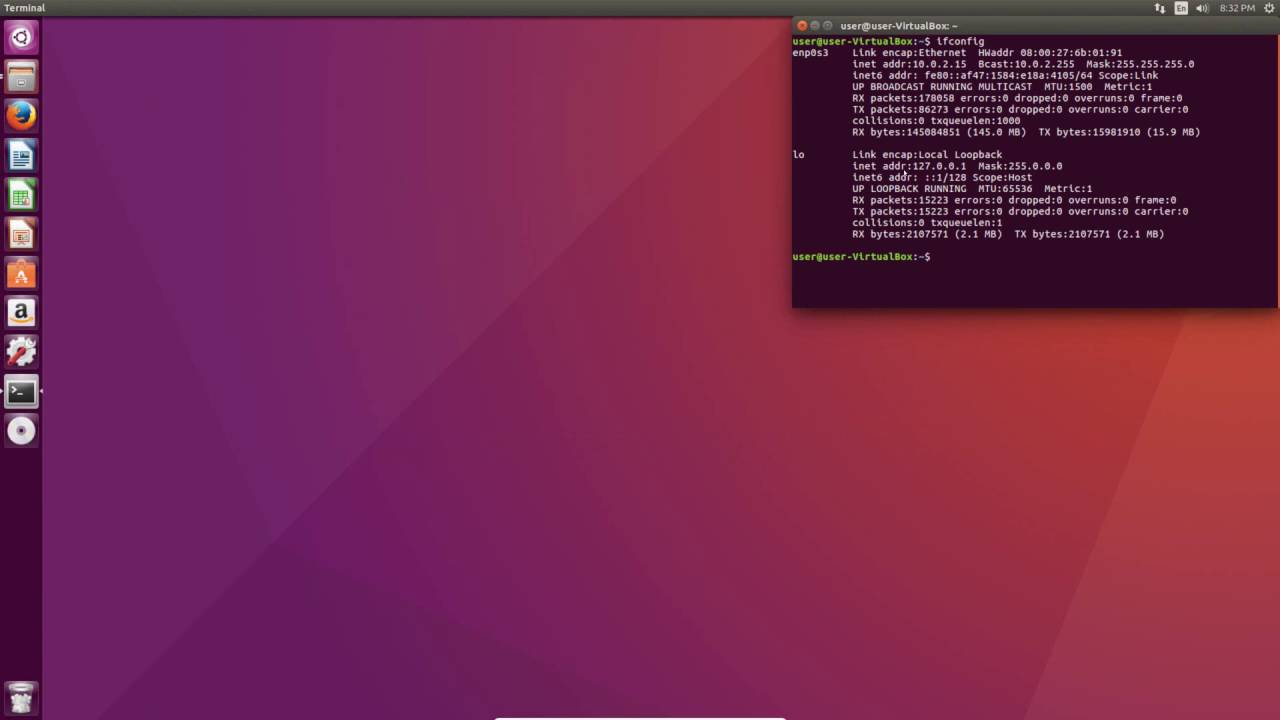The width and height of the screenshot is (1280, 720).
Task: Click the ifconfig command text
Action: [x=960, y=42]
